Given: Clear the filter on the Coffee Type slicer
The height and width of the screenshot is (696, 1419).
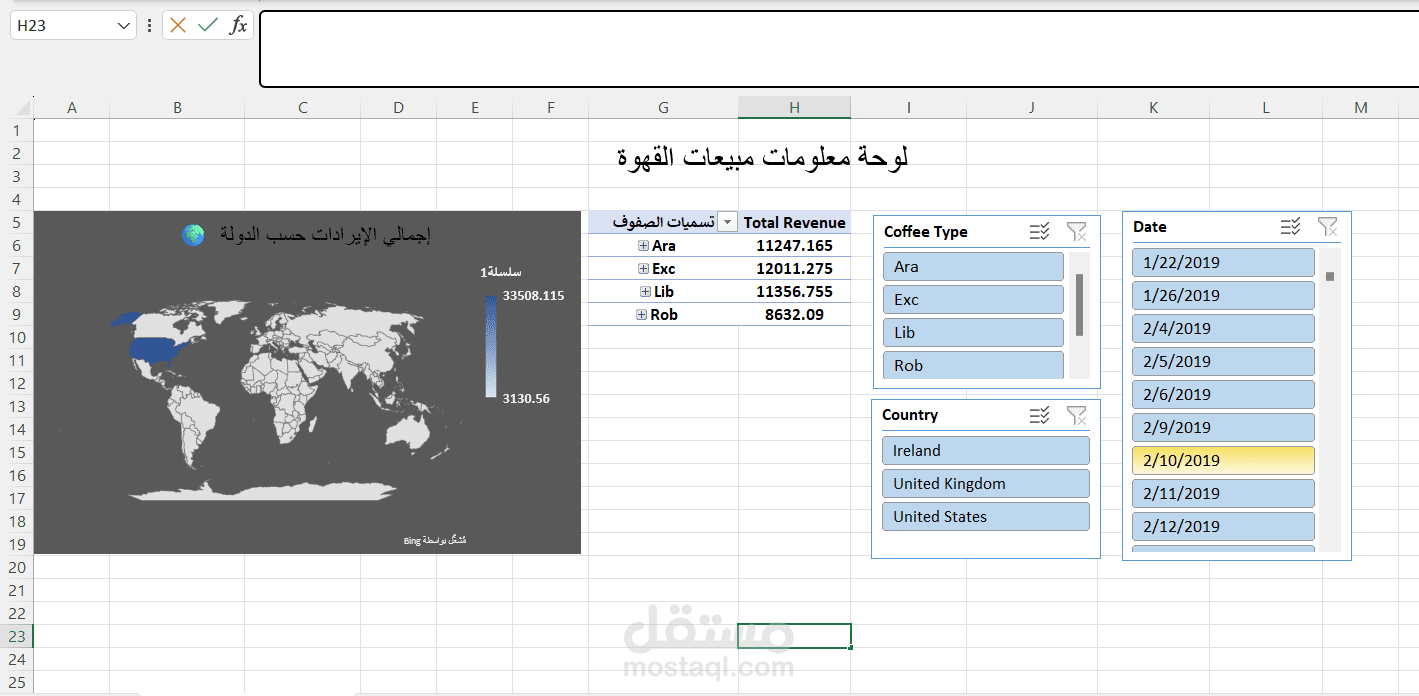Looking at the screenshot, I should [1077, 231].
